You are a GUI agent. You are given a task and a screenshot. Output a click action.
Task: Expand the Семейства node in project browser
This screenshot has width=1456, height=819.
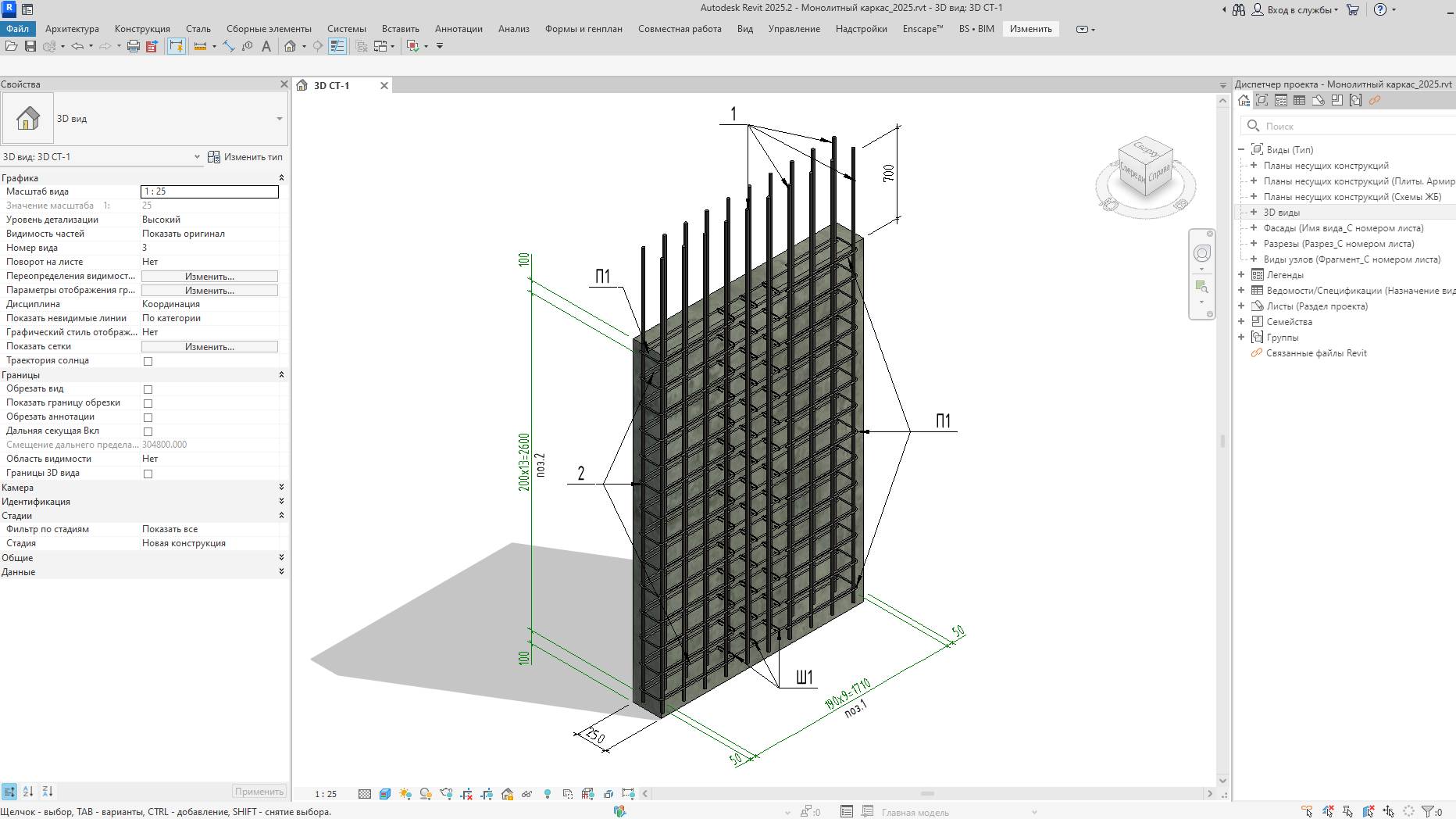[x=1241, y=321]
